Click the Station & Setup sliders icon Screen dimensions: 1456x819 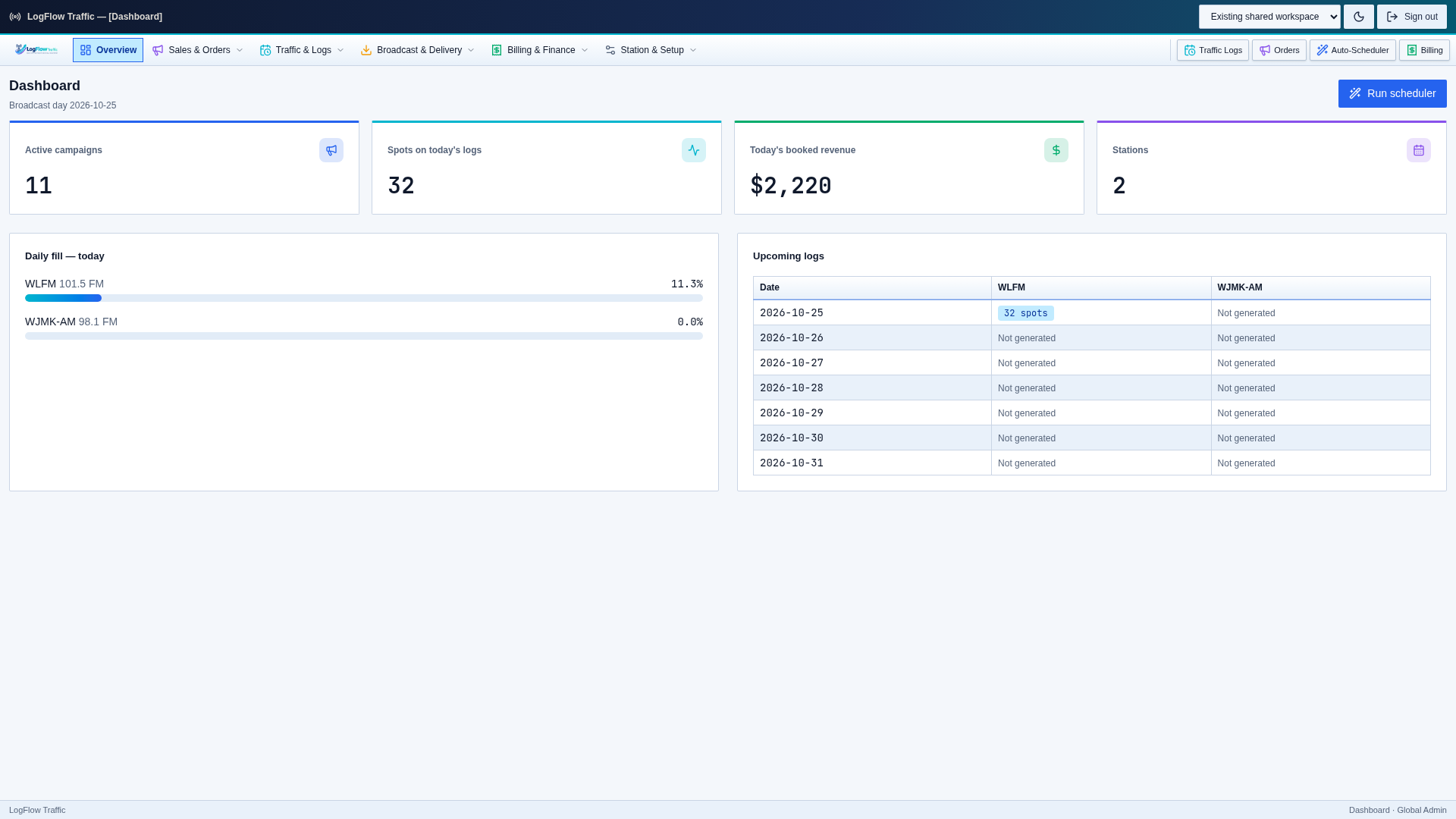[610, 50]
